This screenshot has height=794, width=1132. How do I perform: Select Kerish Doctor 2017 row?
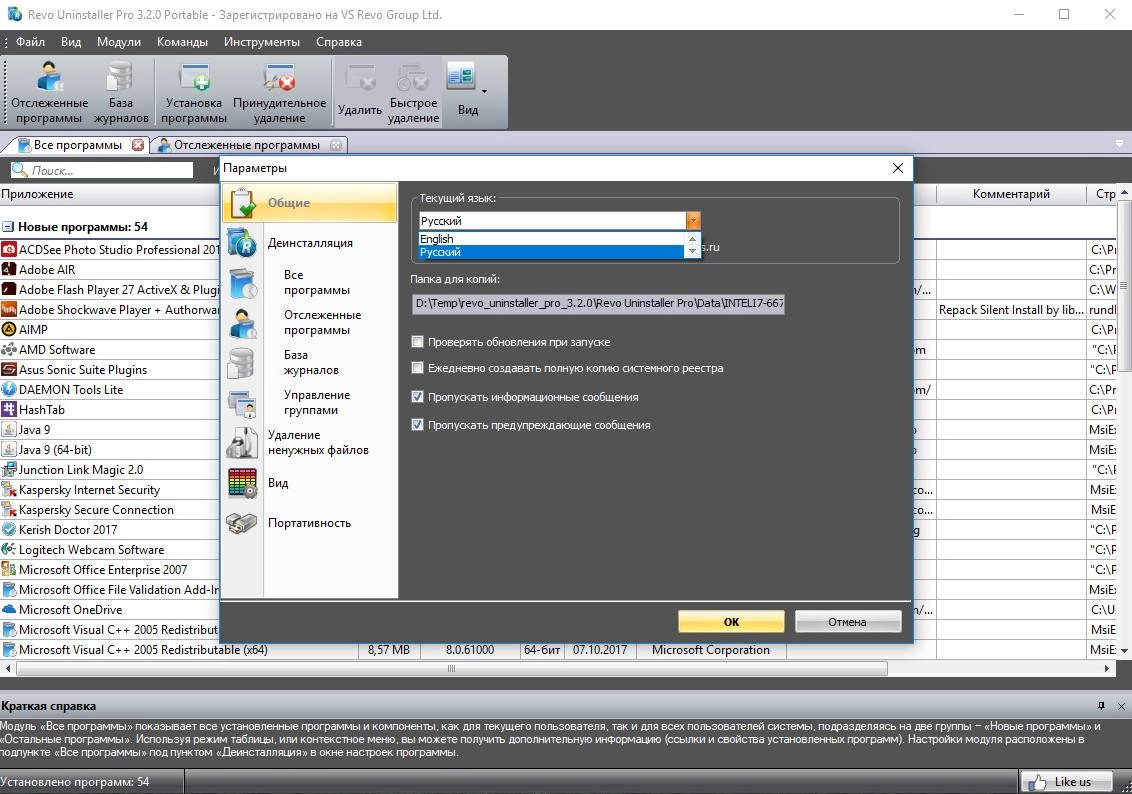pyautogui.click(x=110, y=530)
